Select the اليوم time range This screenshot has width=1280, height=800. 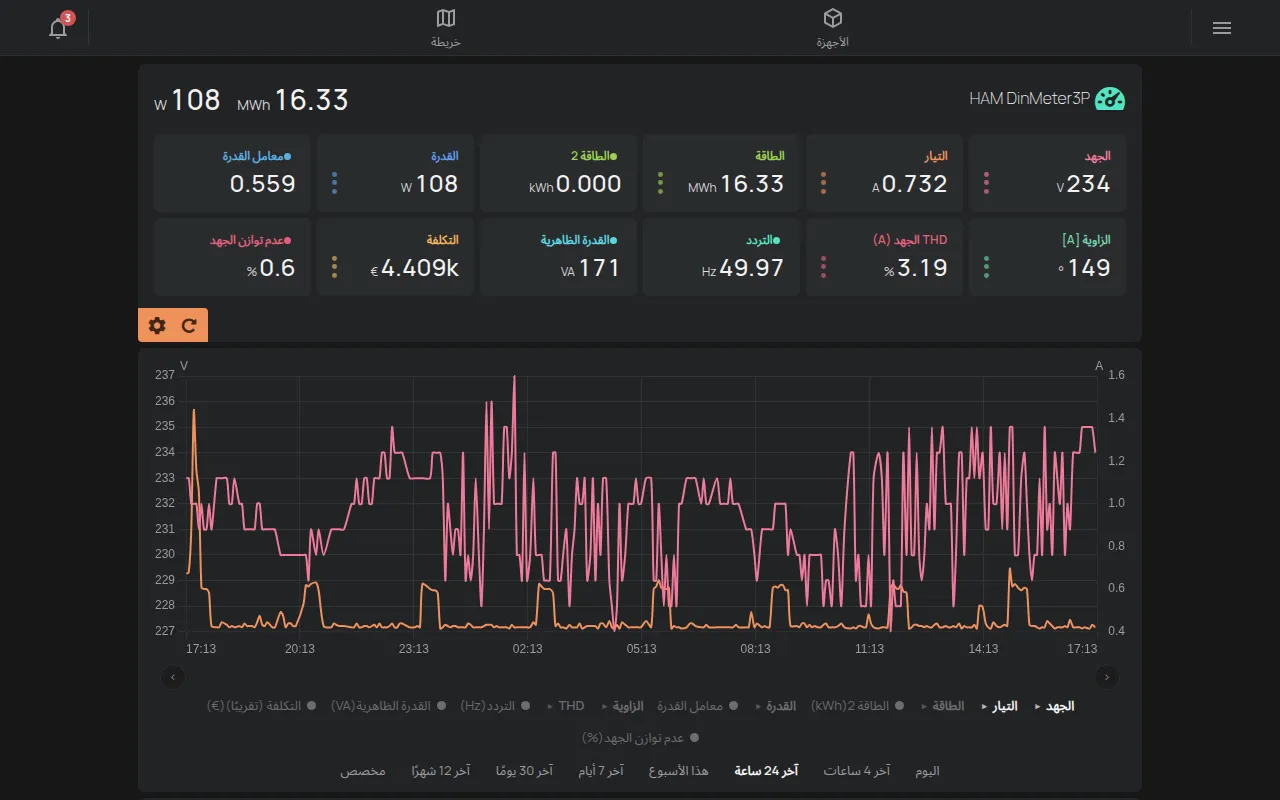pyautogui.click(x=928, y=771)
